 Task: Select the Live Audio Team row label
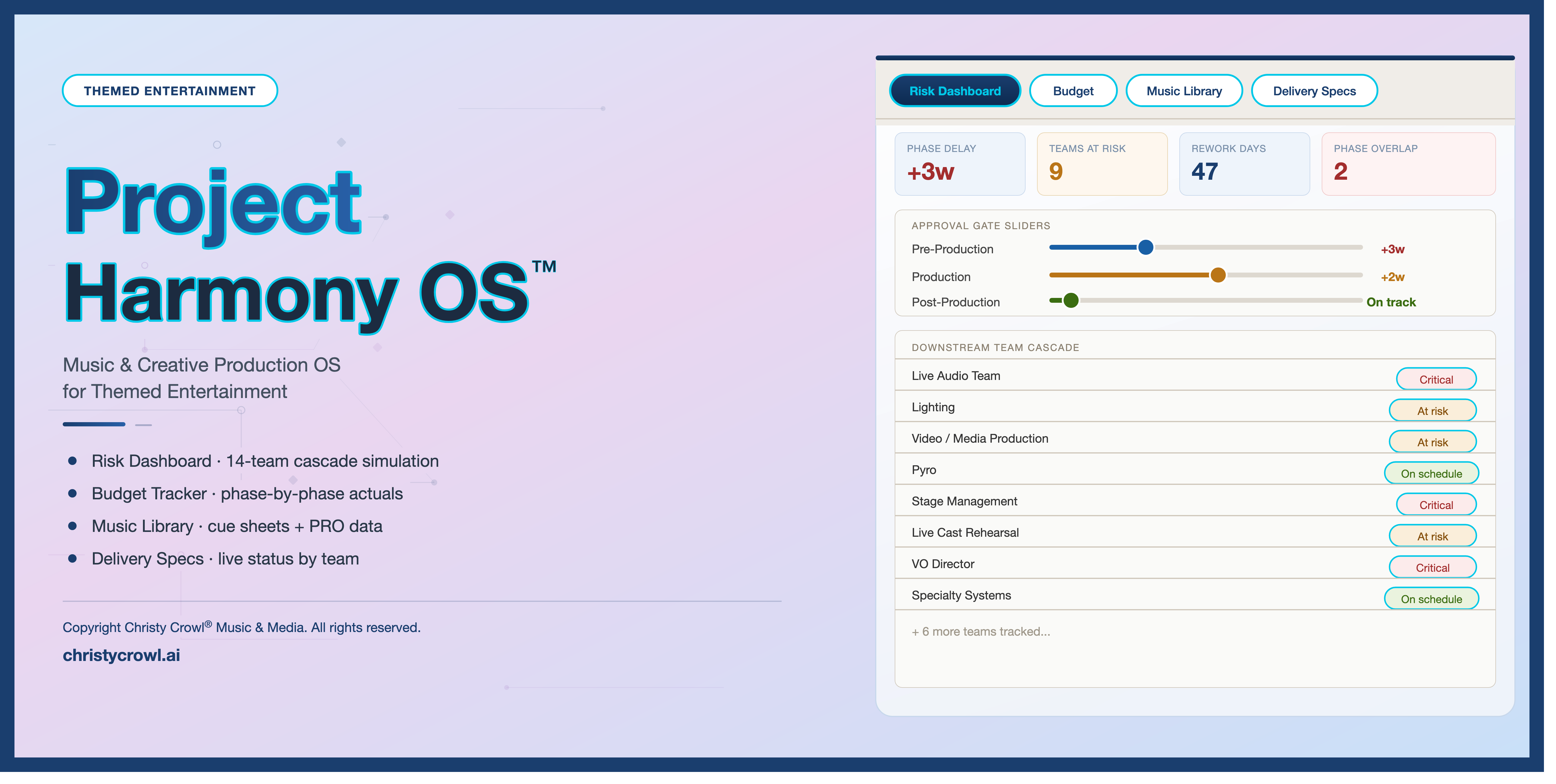click(956, 376)
